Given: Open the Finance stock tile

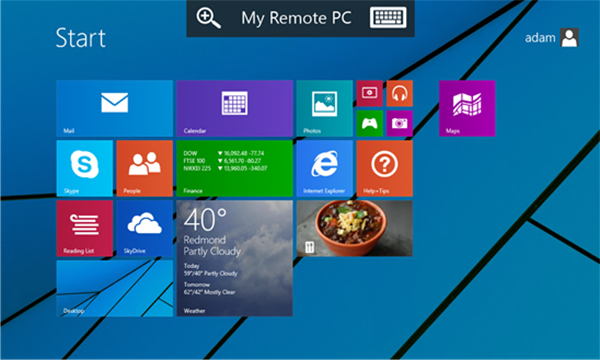Looking at the screenshot, I should pos(235,168).
